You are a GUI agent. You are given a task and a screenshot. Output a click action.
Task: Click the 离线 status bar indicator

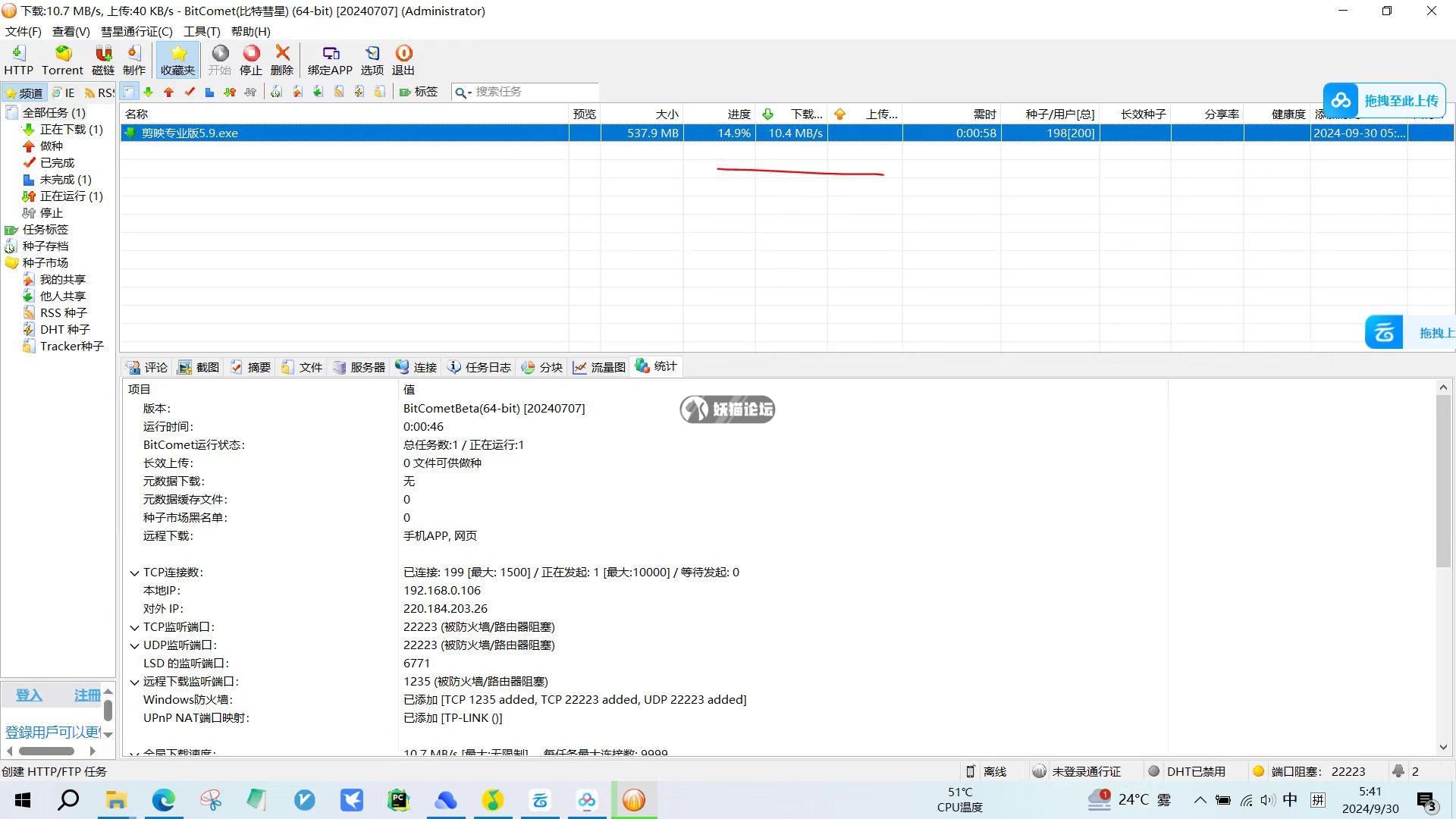tap(985, 771)
